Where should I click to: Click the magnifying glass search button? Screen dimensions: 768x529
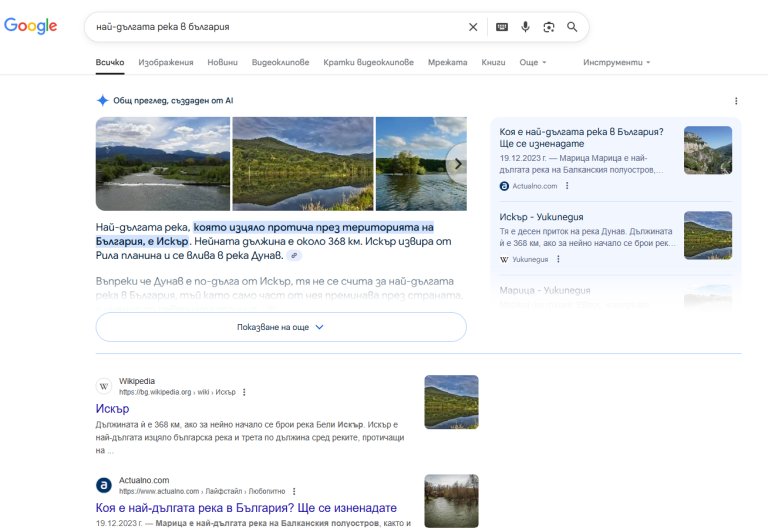tap(572, 27)
